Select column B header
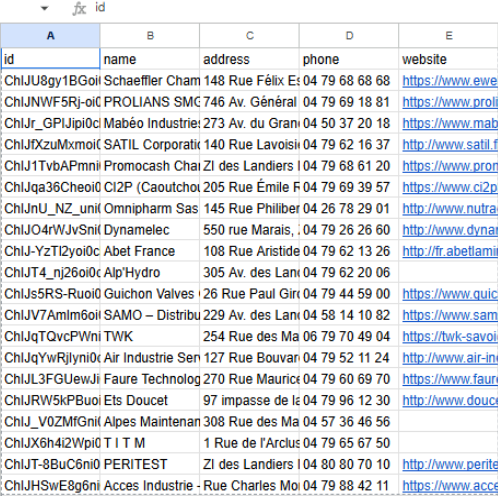 [x=150, y=36]
